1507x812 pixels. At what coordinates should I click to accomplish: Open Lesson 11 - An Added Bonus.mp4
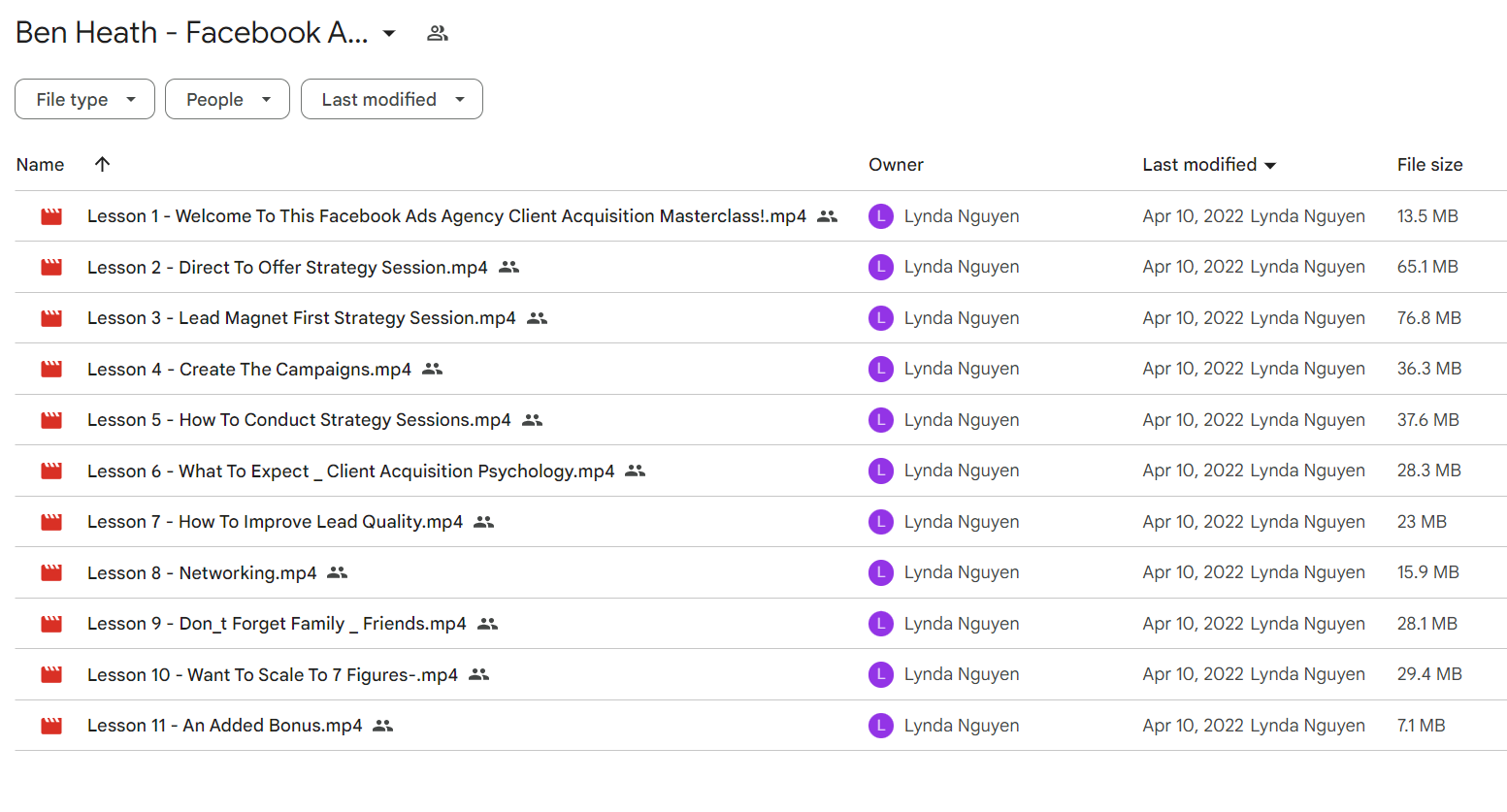(x=224, y=726)
